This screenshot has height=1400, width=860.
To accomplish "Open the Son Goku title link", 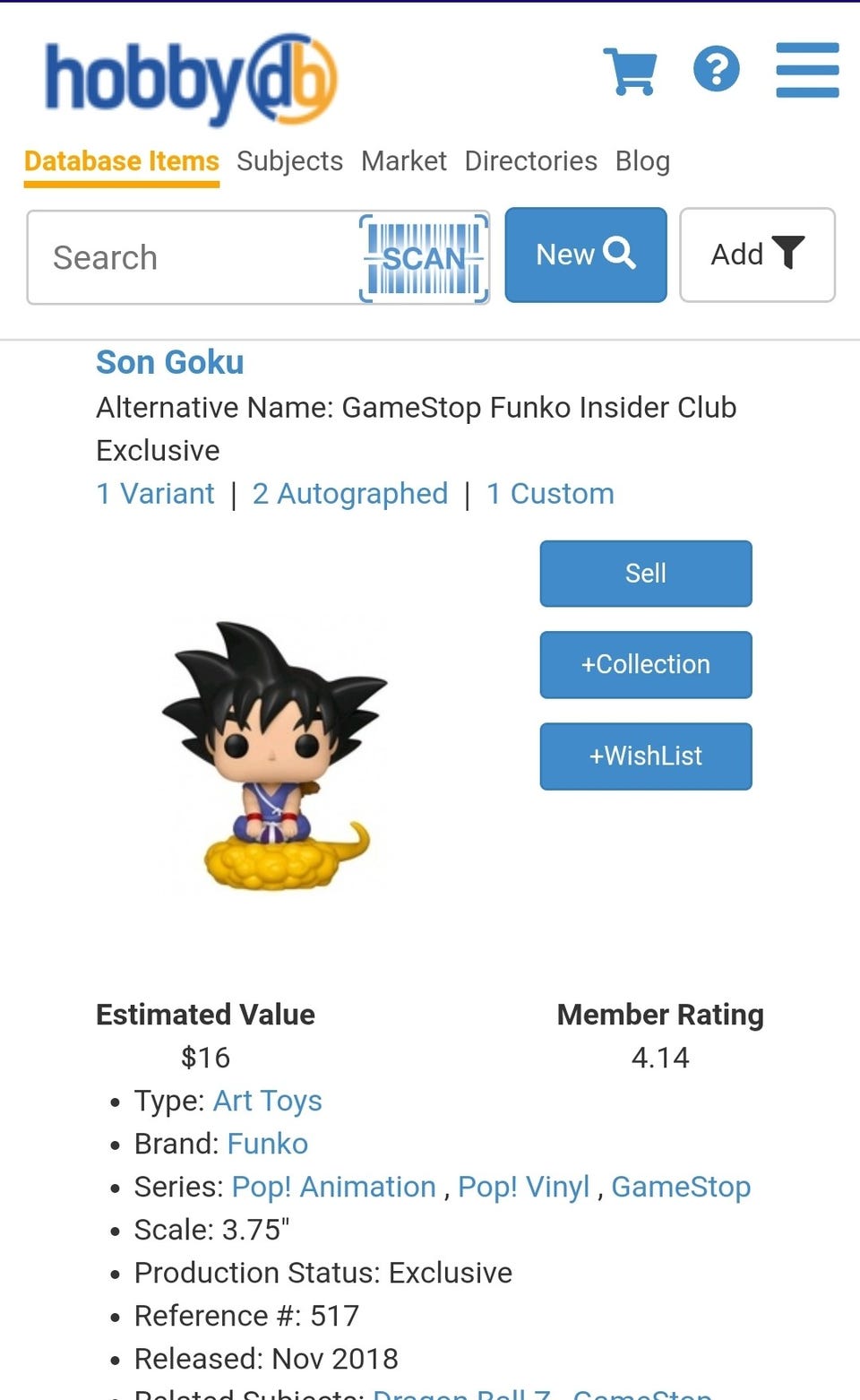I will pyautogui.click(x=170, y=362).
